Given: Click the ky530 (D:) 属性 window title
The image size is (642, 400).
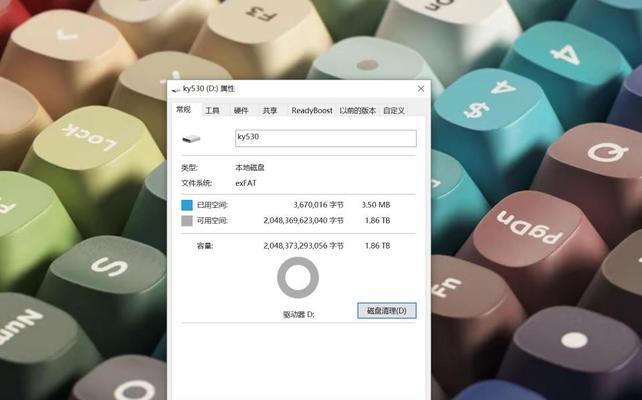Looking at the screenshot, I should (x=209, y=88).
